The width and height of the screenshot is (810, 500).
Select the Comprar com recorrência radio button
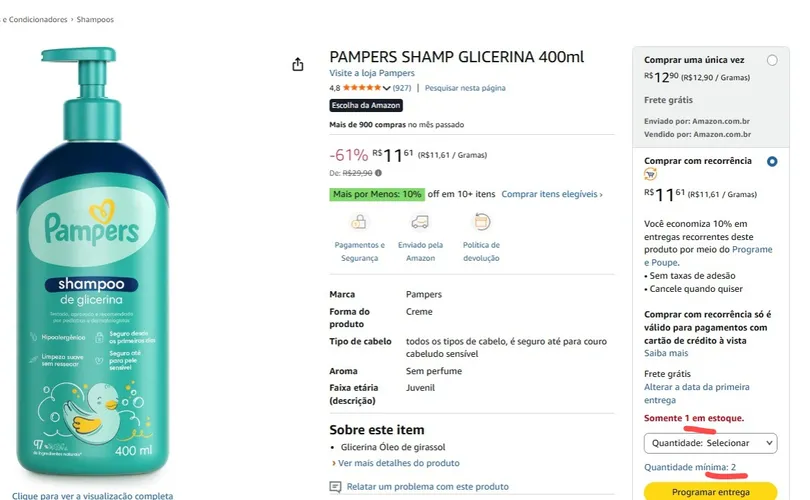[772, 162]
